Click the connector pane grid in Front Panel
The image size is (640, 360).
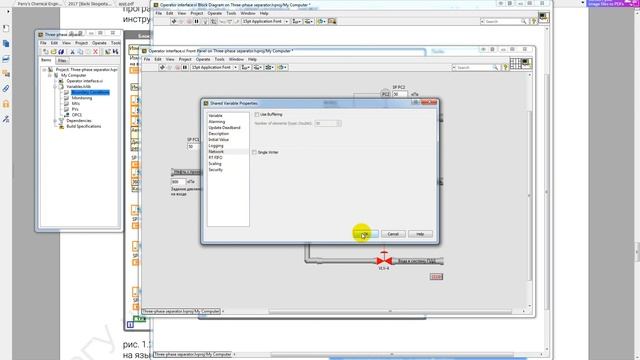(x=516, y=63)
